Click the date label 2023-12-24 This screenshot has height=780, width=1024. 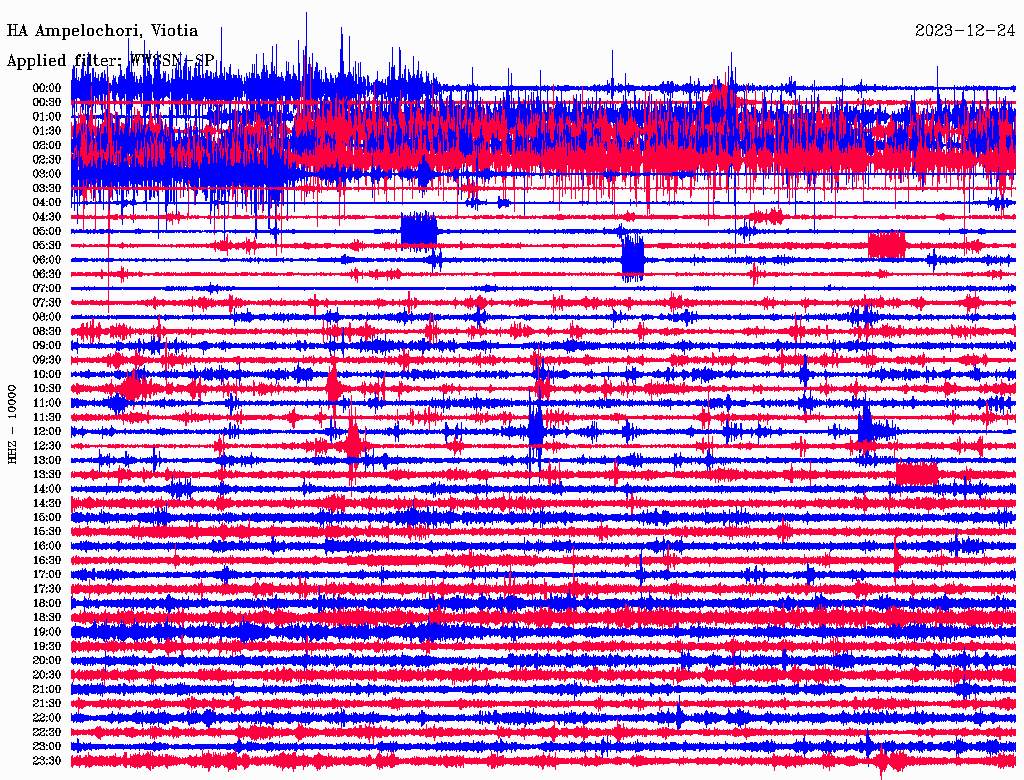point(965,30)
